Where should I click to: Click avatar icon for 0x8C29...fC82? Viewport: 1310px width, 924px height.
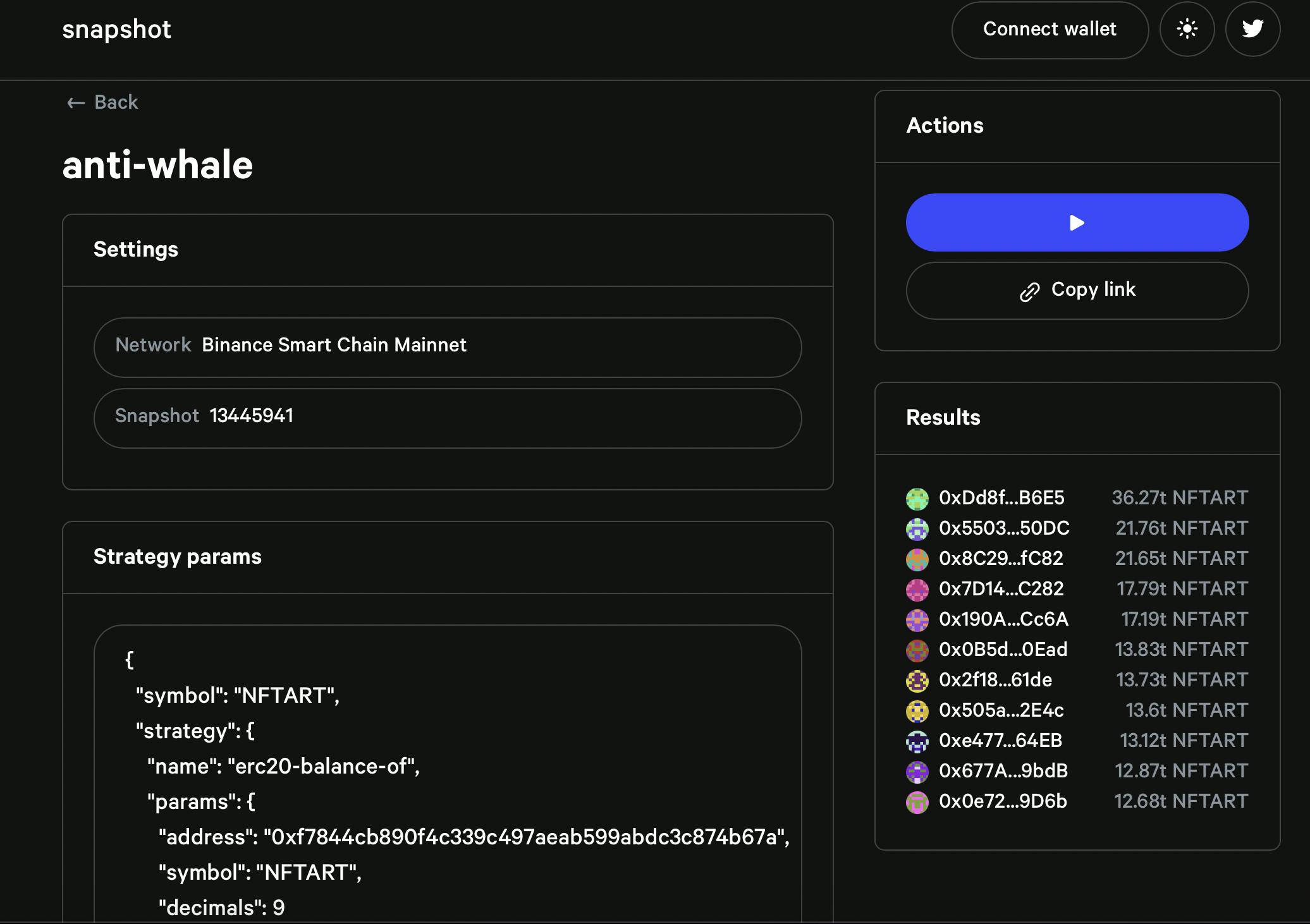(x=917, y=559)
